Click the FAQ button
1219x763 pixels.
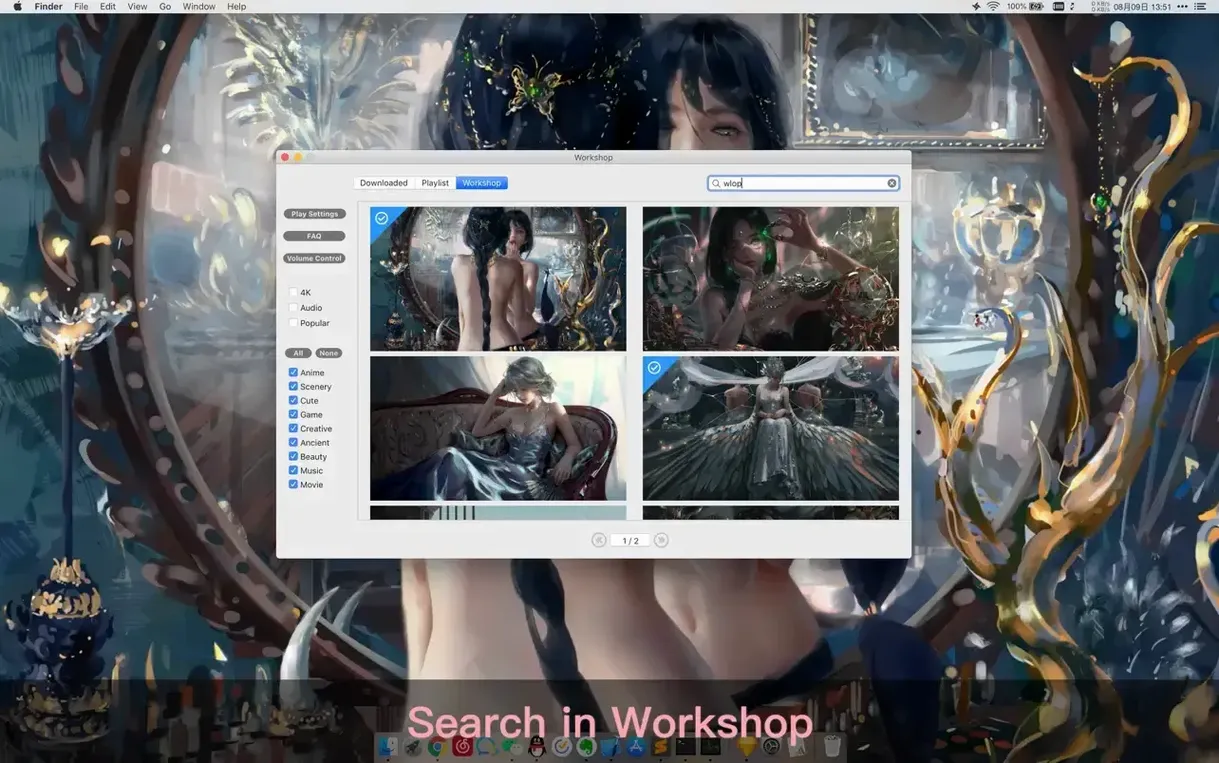(x=314, y=236)
